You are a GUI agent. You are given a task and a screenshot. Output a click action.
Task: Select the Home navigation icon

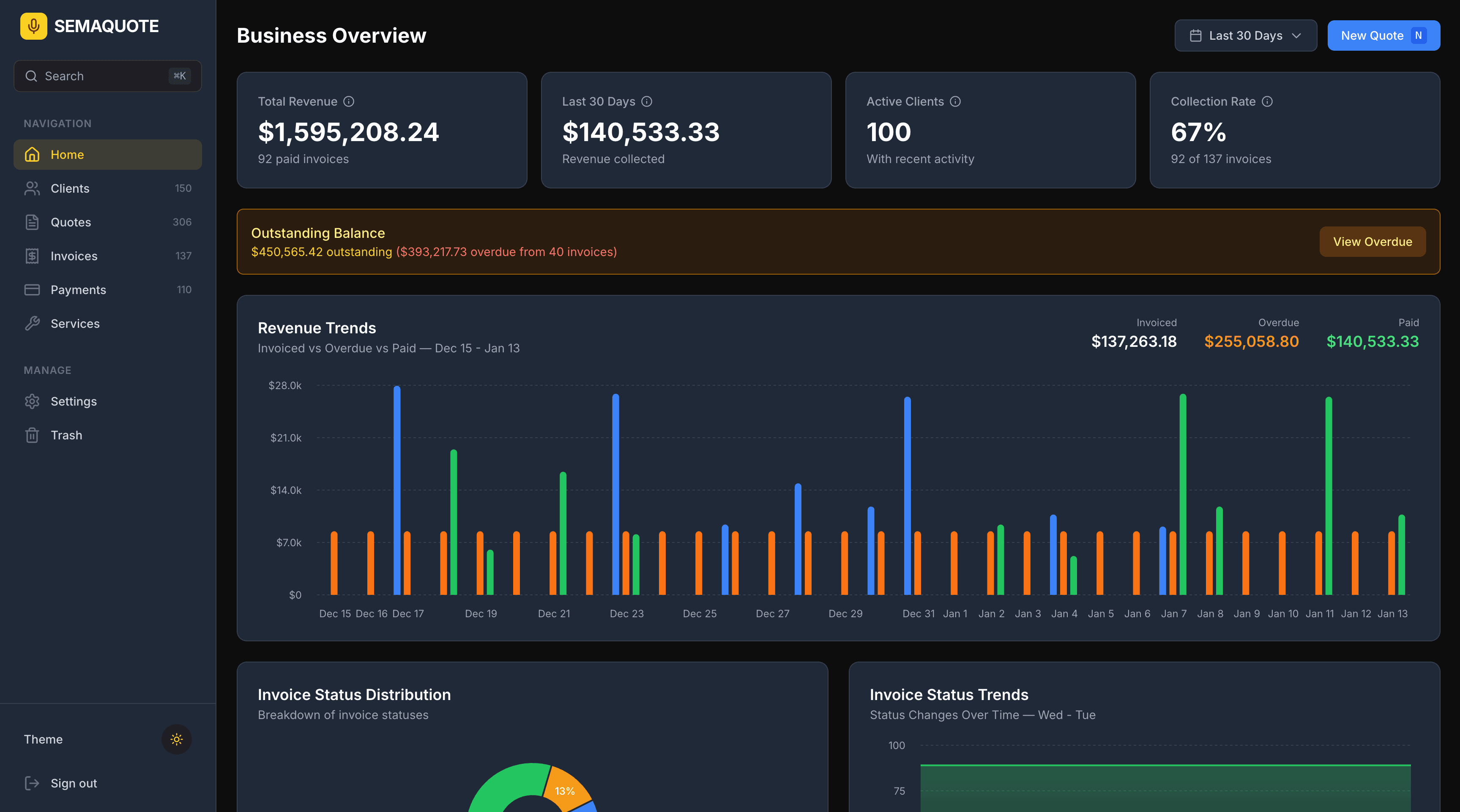pyautogui.click(x=32, y=154)
